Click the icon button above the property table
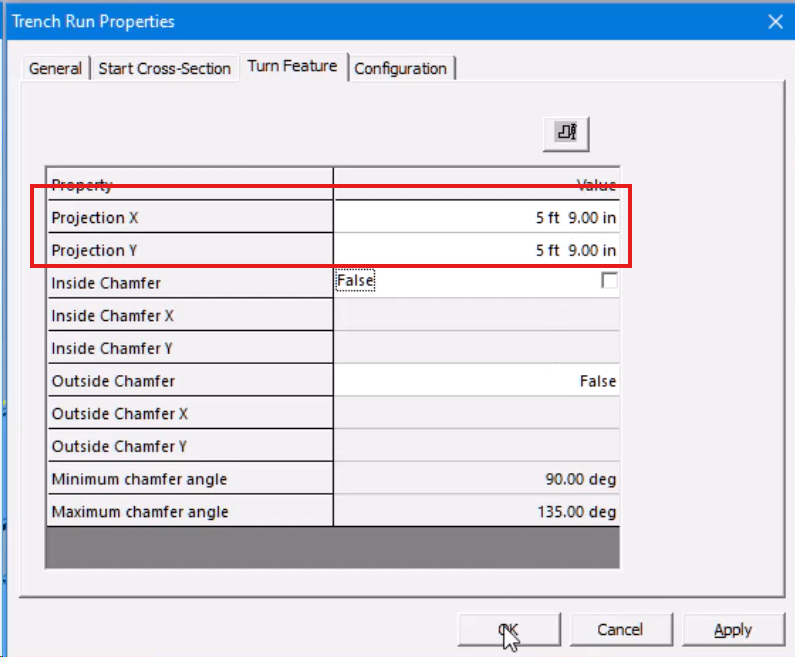The image size is (795, 657). [566, 133]
